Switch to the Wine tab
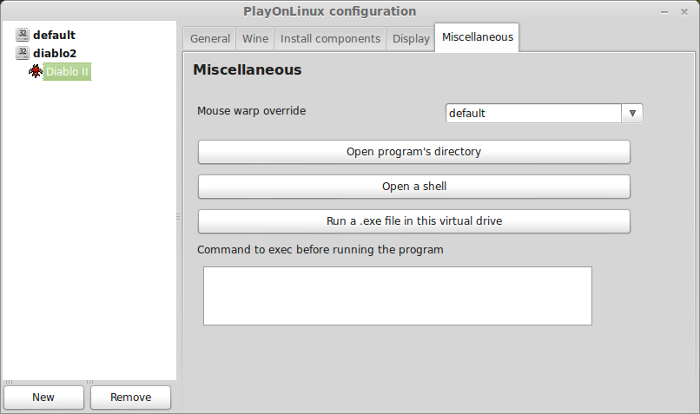The image size is (700, 414). click(x=255, y=39)
